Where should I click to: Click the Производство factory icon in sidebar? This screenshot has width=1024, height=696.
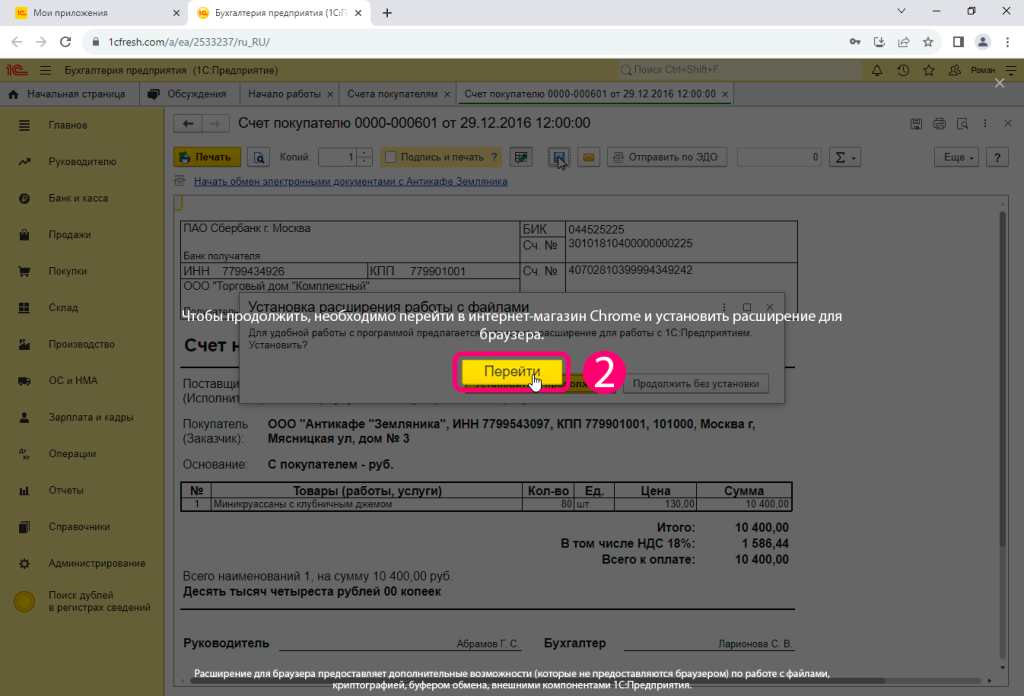[24, 345]
